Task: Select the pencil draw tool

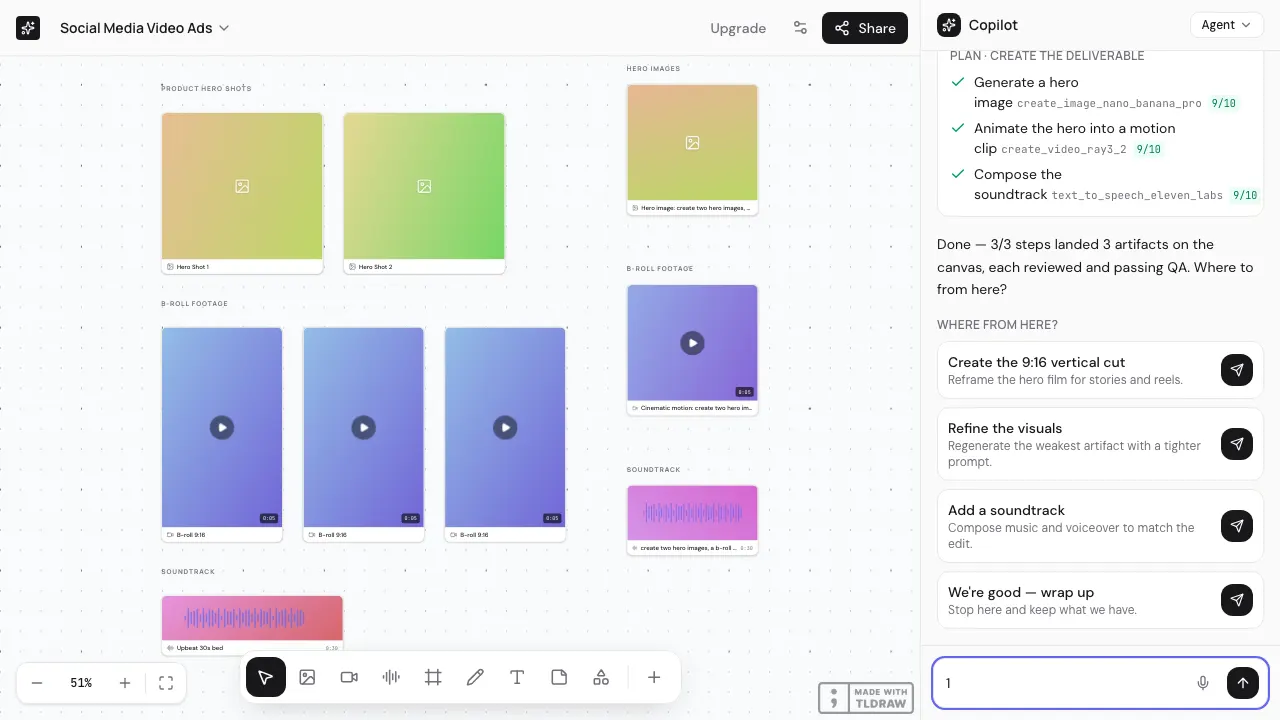Action: tap(475, 677)
